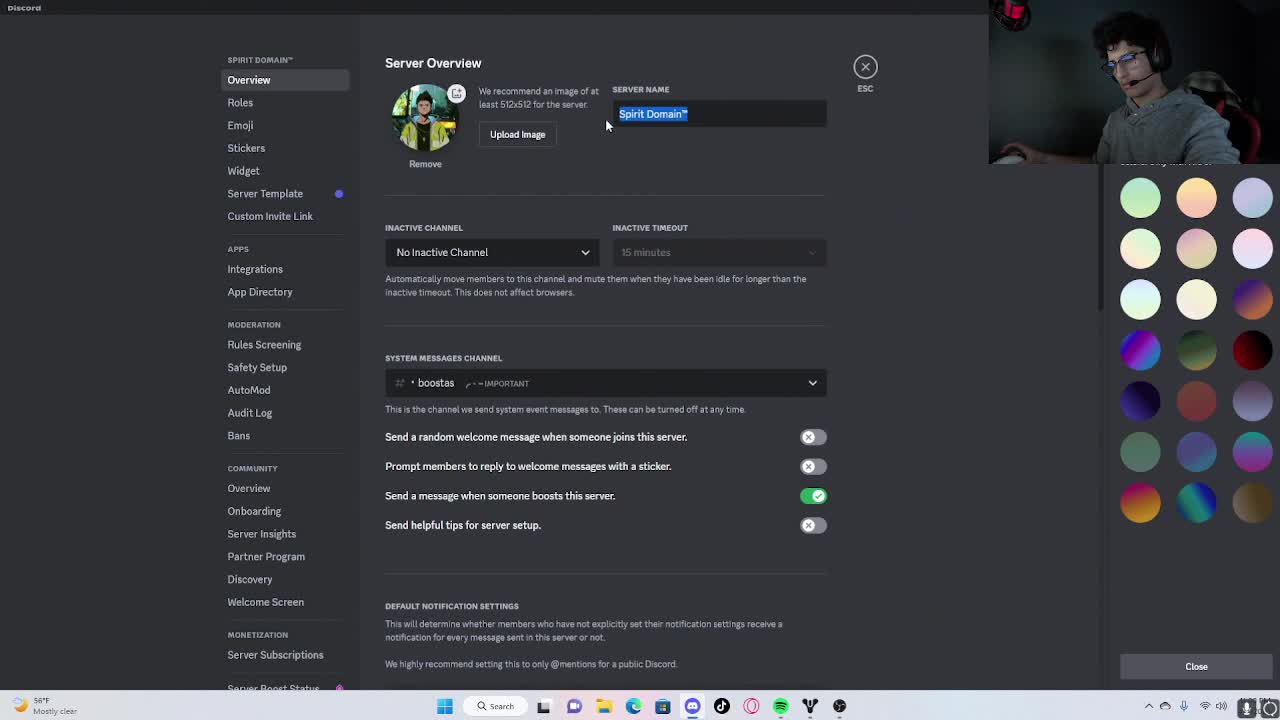Pick the magenta-to-orange gradient swatch
Screen dimensions: 1280x720
pos(1140,502)
